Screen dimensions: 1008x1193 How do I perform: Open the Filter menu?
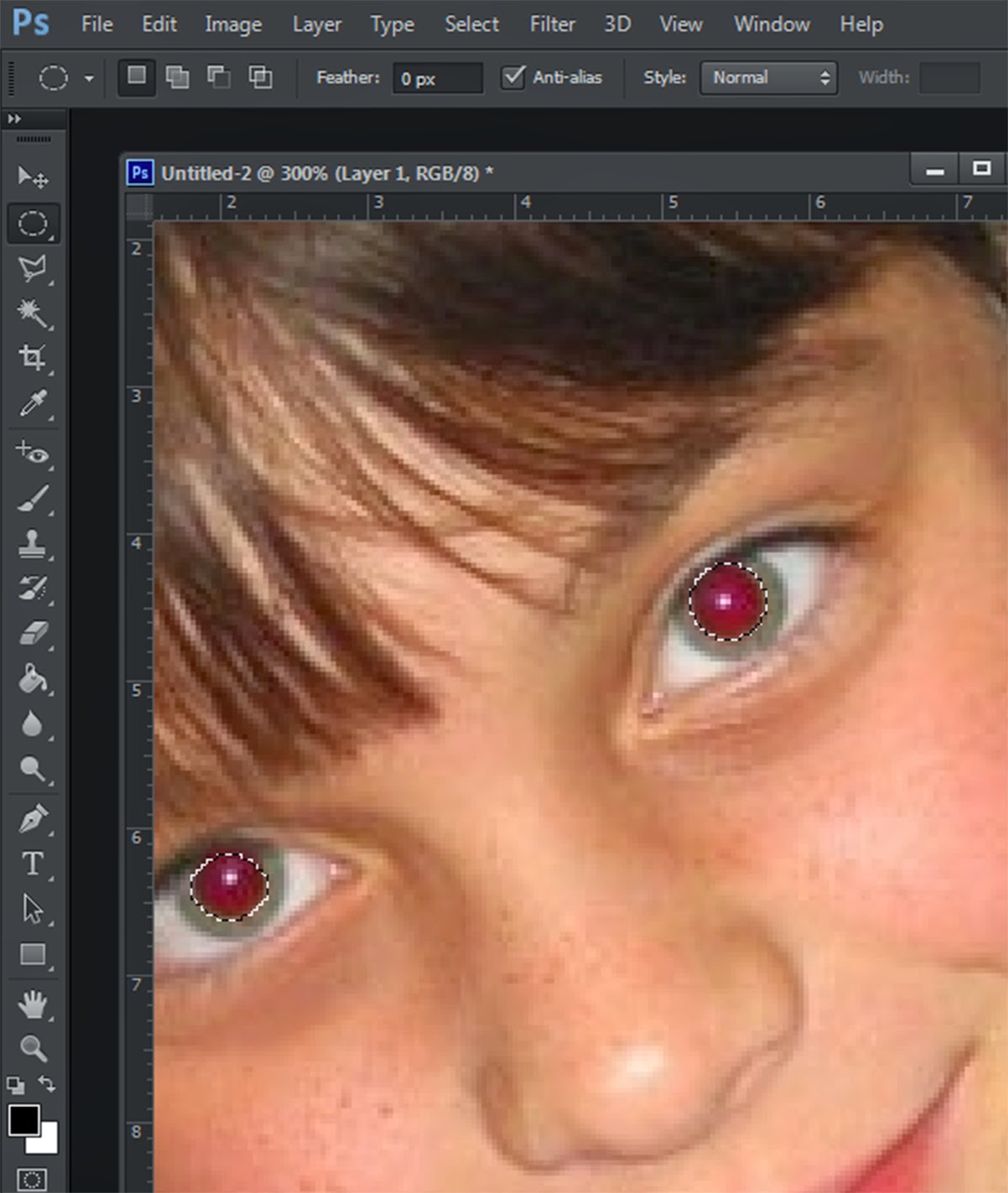552,24
